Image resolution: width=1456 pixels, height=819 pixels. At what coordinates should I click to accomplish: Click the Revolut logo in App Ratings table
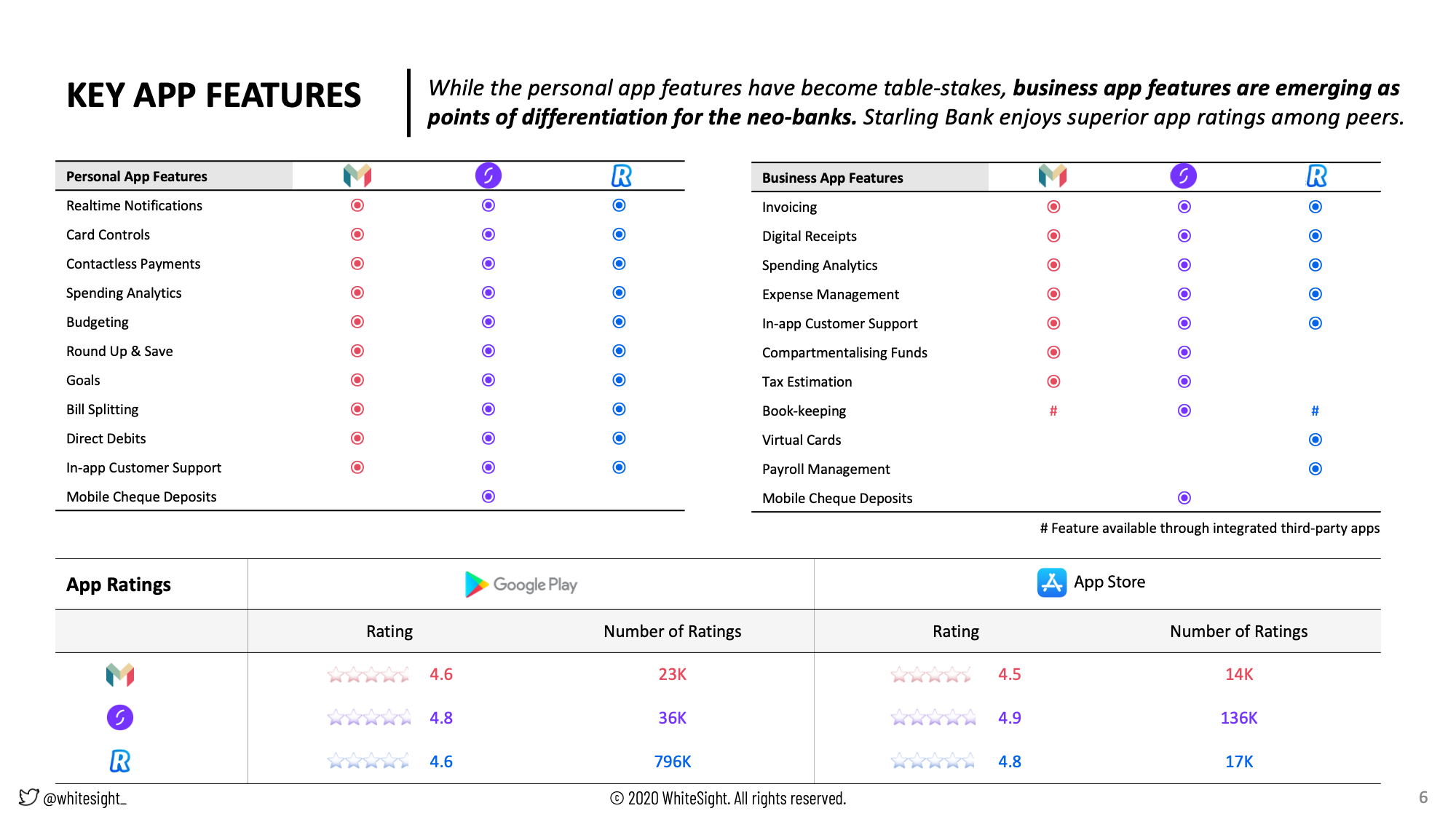(x=120, y=761)
